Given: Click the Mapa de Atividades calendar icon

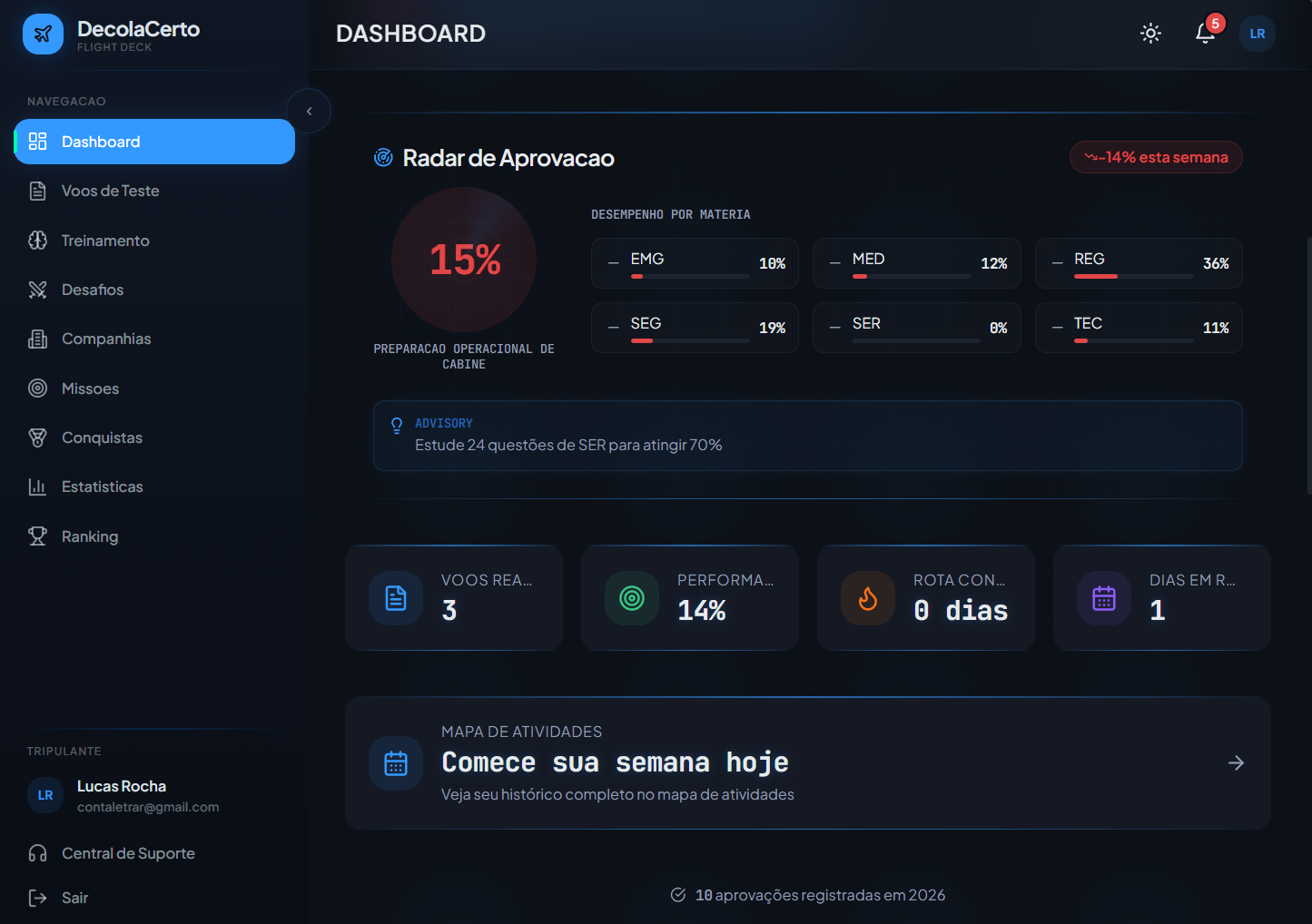Looking at the screenshot, I should pos(396,763).
